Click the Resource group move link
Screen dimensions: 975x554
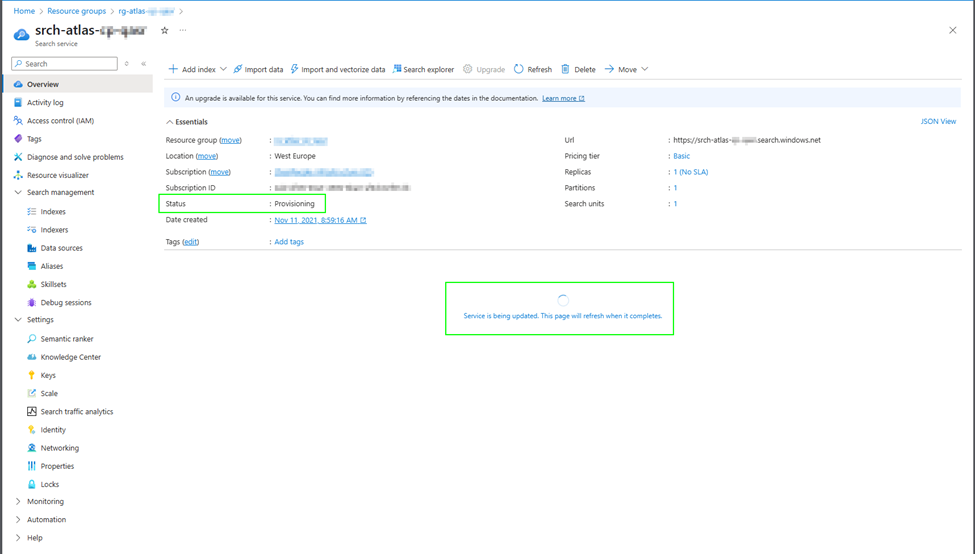click(231, 141)
